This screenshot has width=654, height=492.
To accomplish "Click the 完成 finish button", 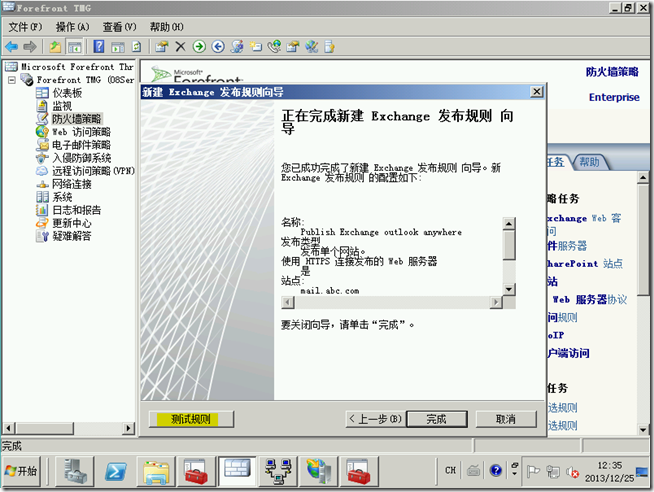I will click(437, 419).
